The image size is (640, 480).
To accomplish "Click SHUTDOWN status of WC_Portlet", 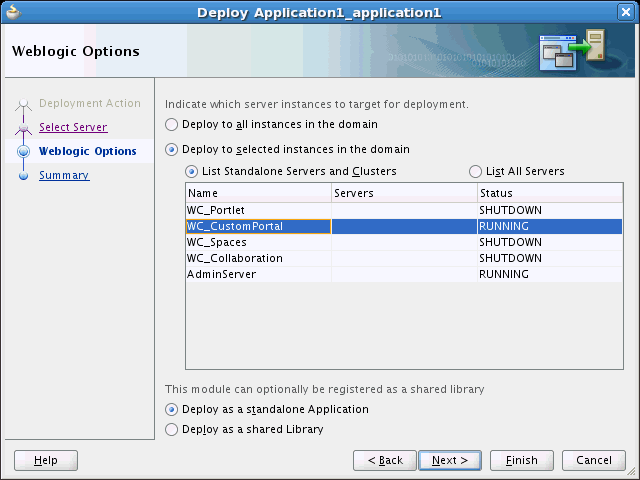I will (x=510, y=210).
